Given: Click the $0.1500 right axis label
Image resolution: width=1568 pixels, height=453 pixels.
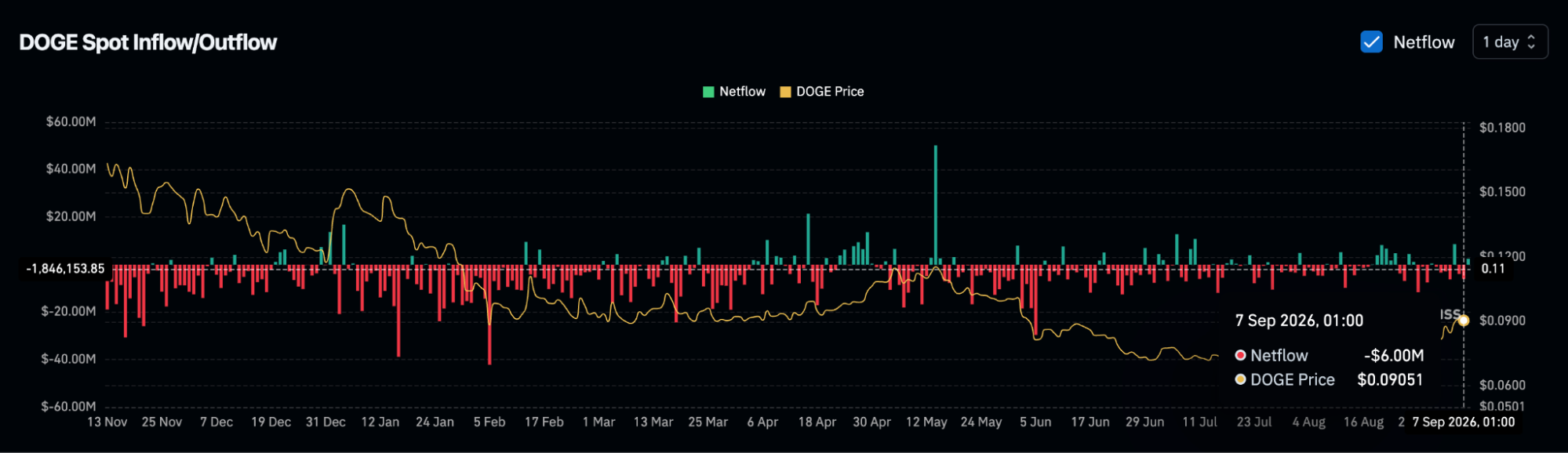Looking at the screenshot, I should (x=1502, y=192).
